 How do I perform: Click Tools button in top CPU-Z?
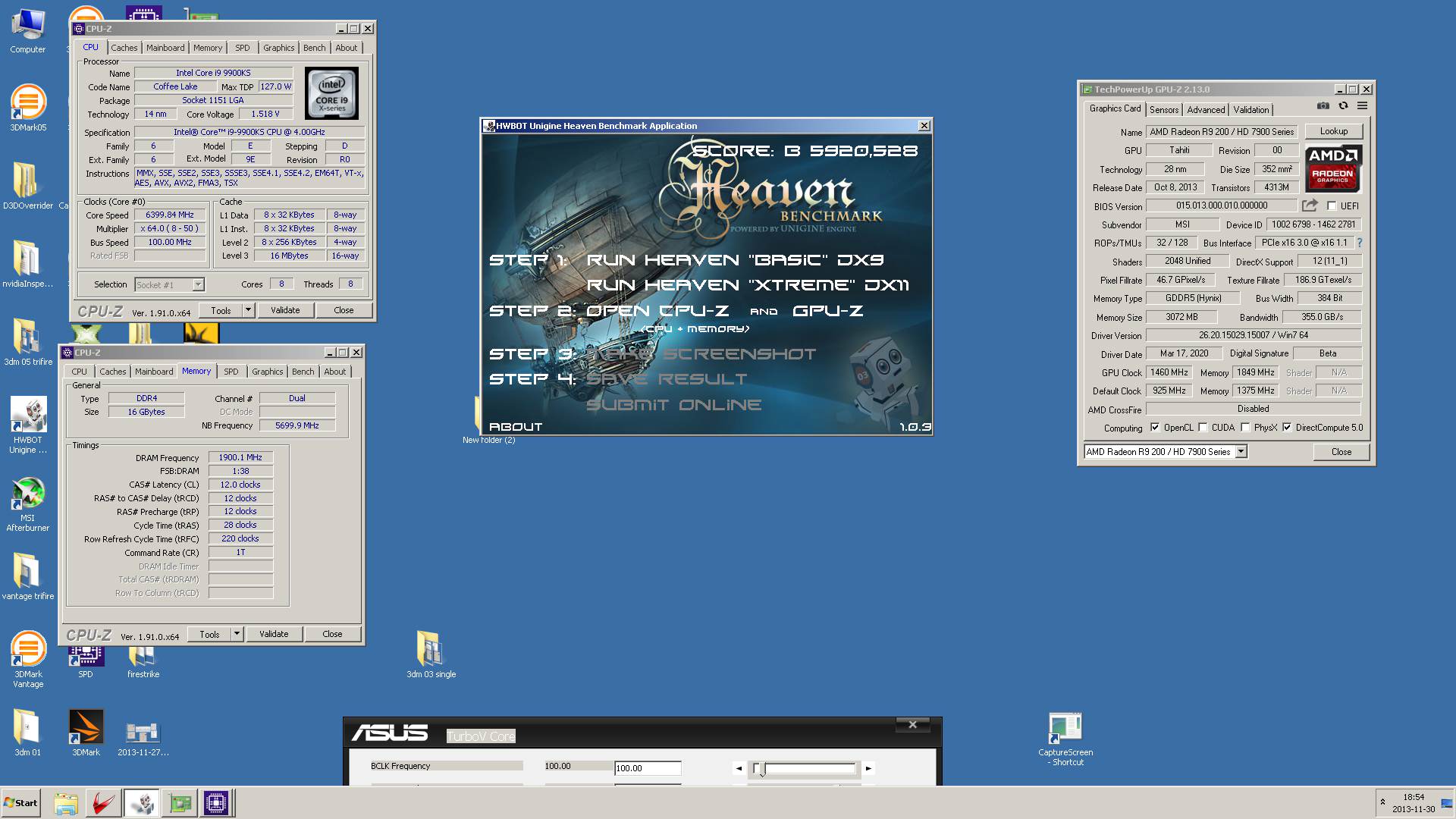point(221,310)
